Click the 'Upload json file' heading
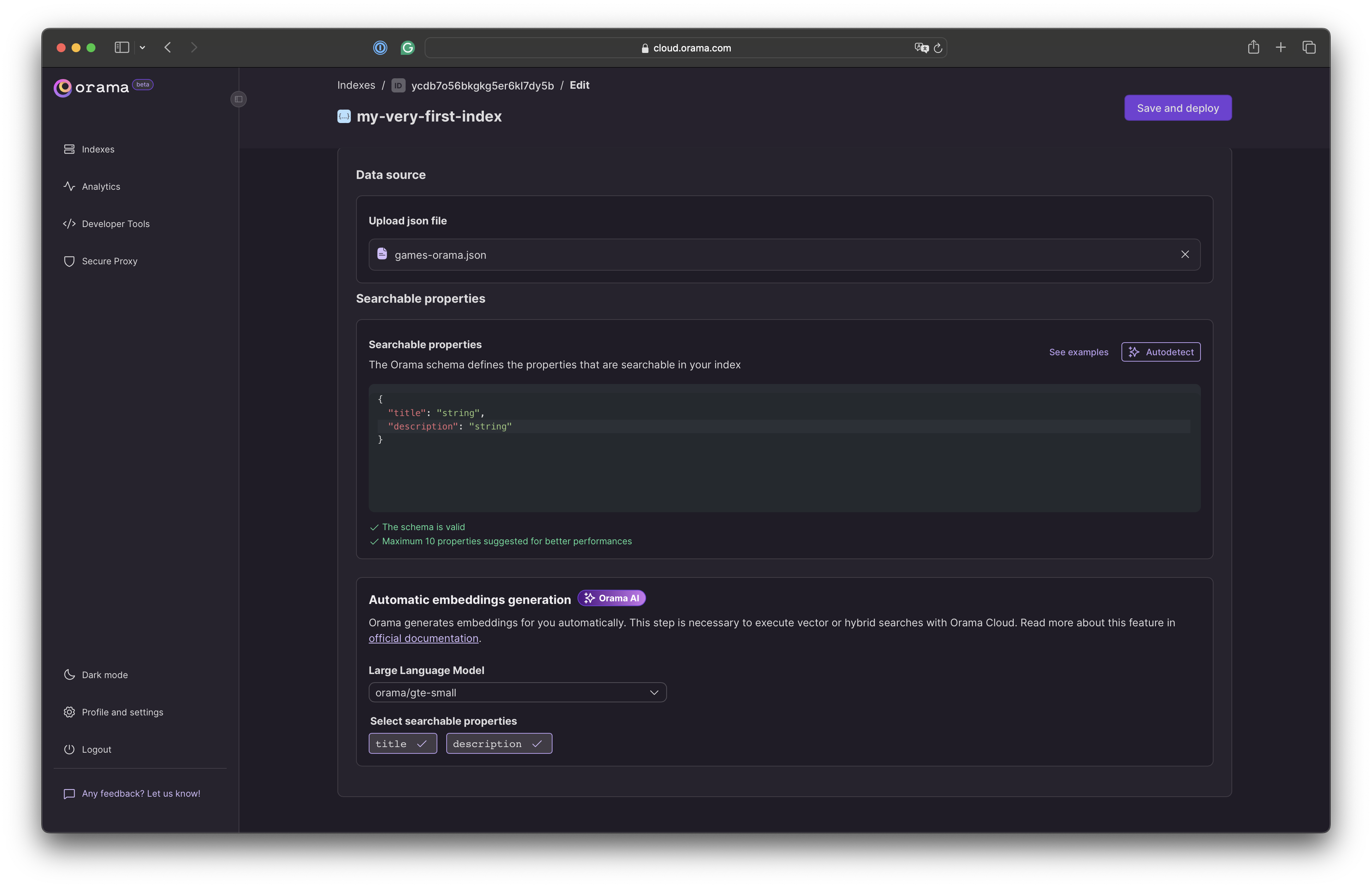Screen dimensions: 1372x888 407,221
